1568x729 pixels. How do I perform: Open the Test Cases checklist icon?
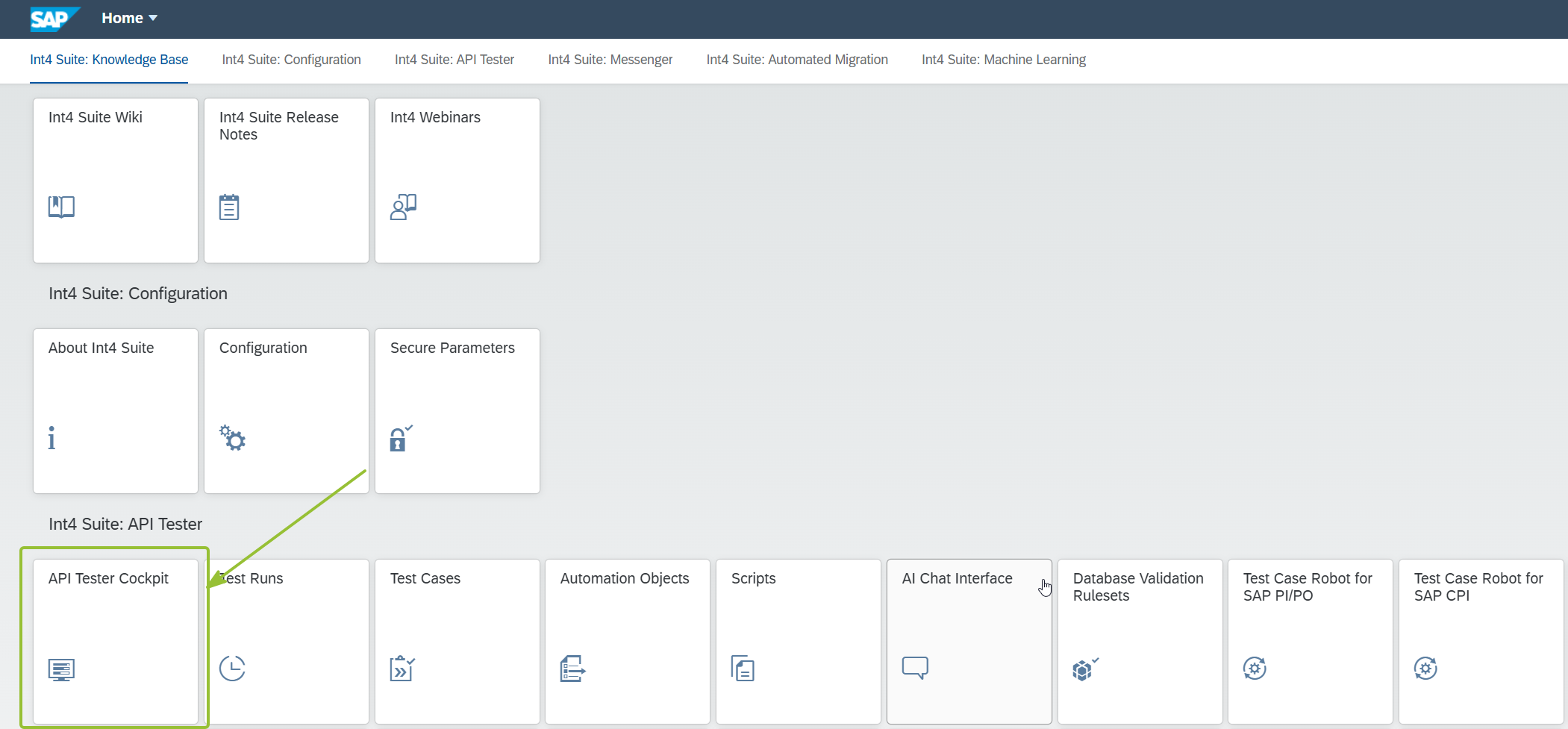402,669
